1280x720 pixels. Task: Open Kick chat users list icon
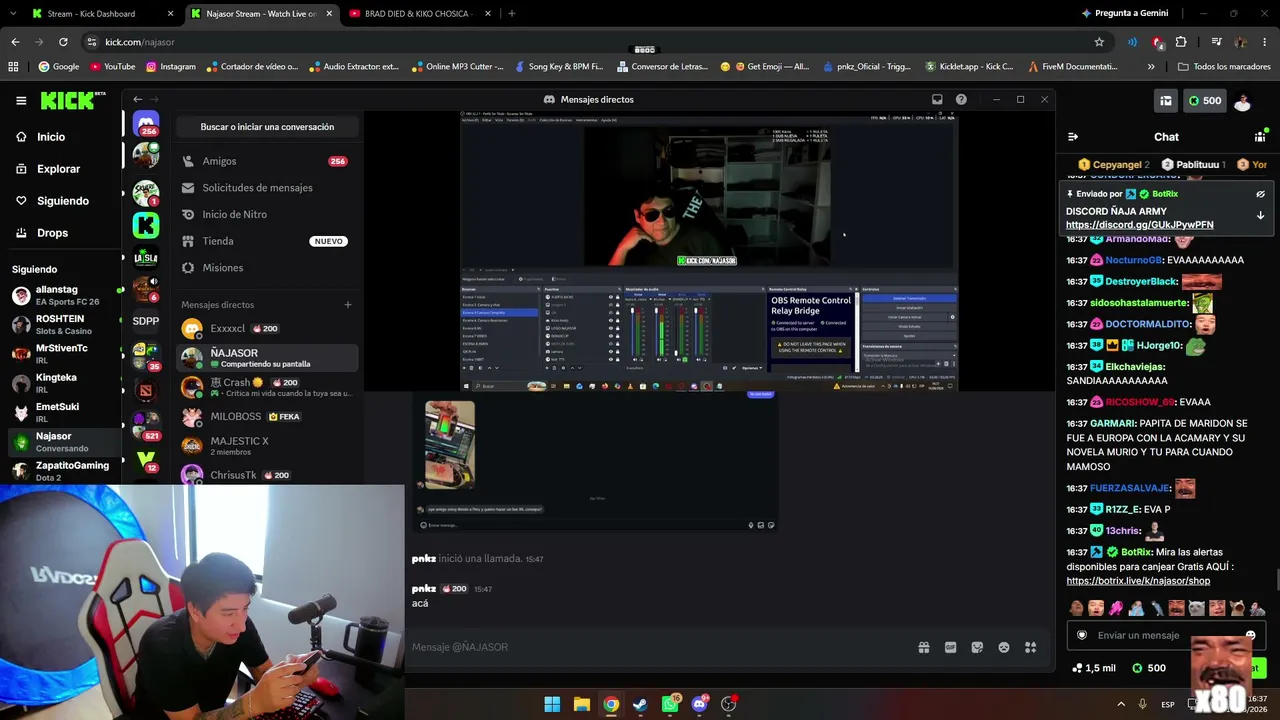coord(1260,137)
